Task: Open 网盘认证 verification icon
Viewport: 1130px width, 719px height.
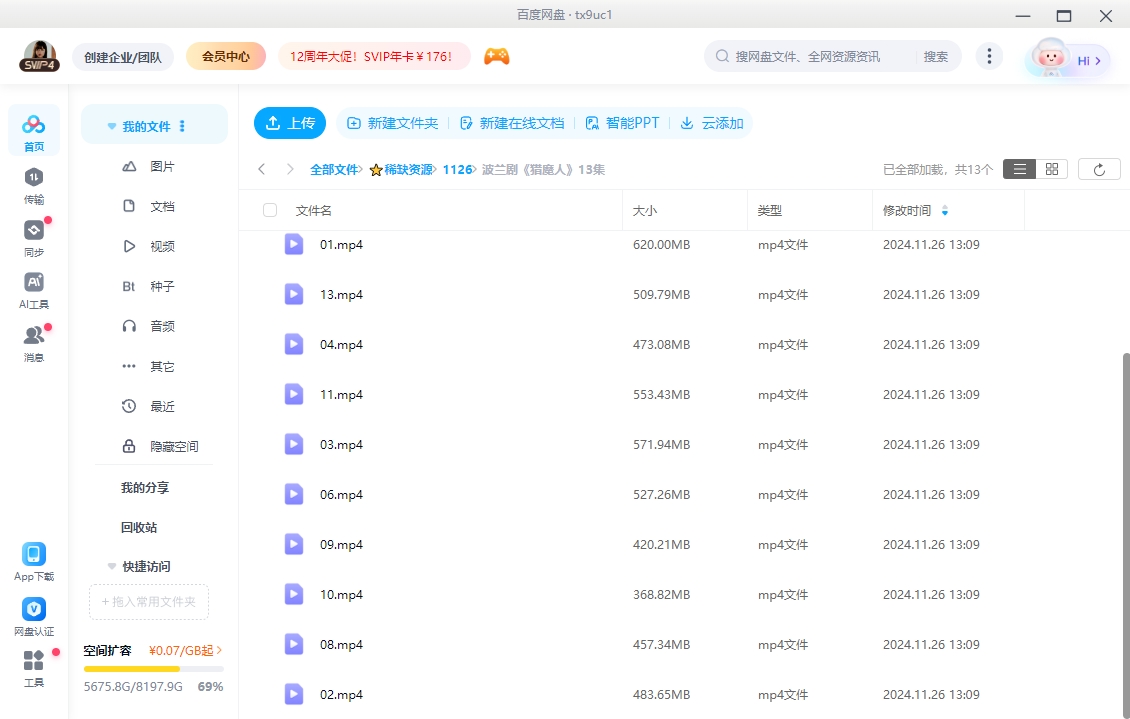Action: pyautogui.click(x=34, y=609)
